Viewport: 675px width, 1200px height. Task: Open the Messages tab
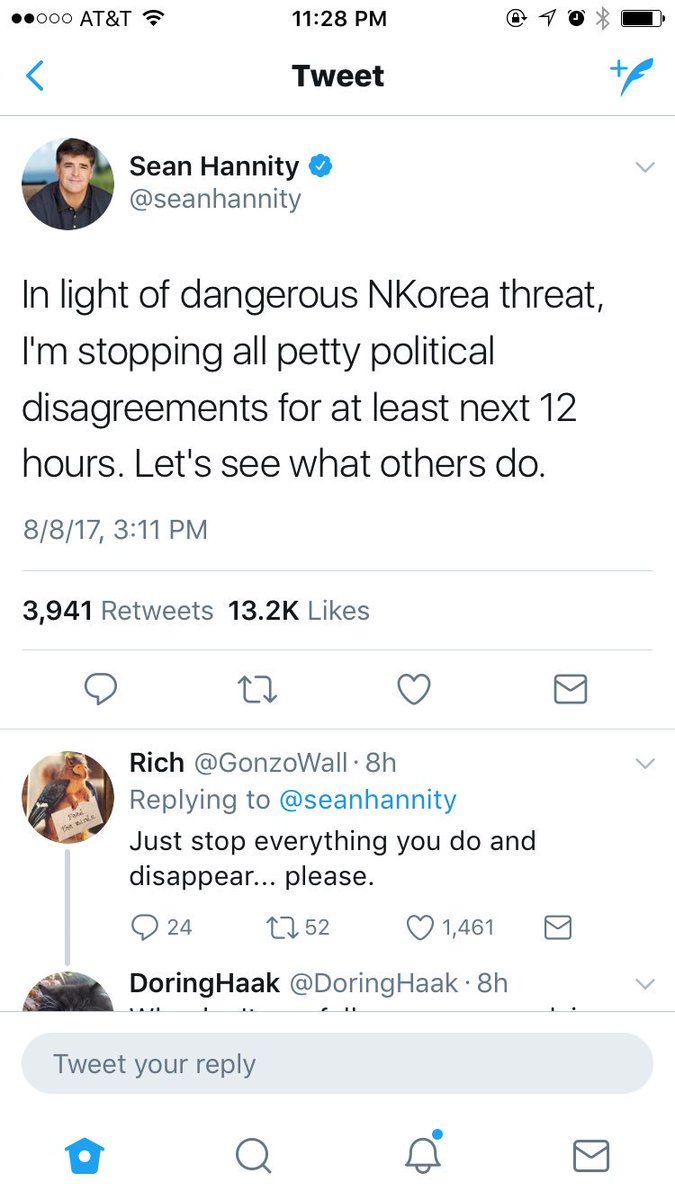click(x=591, y=1156)
